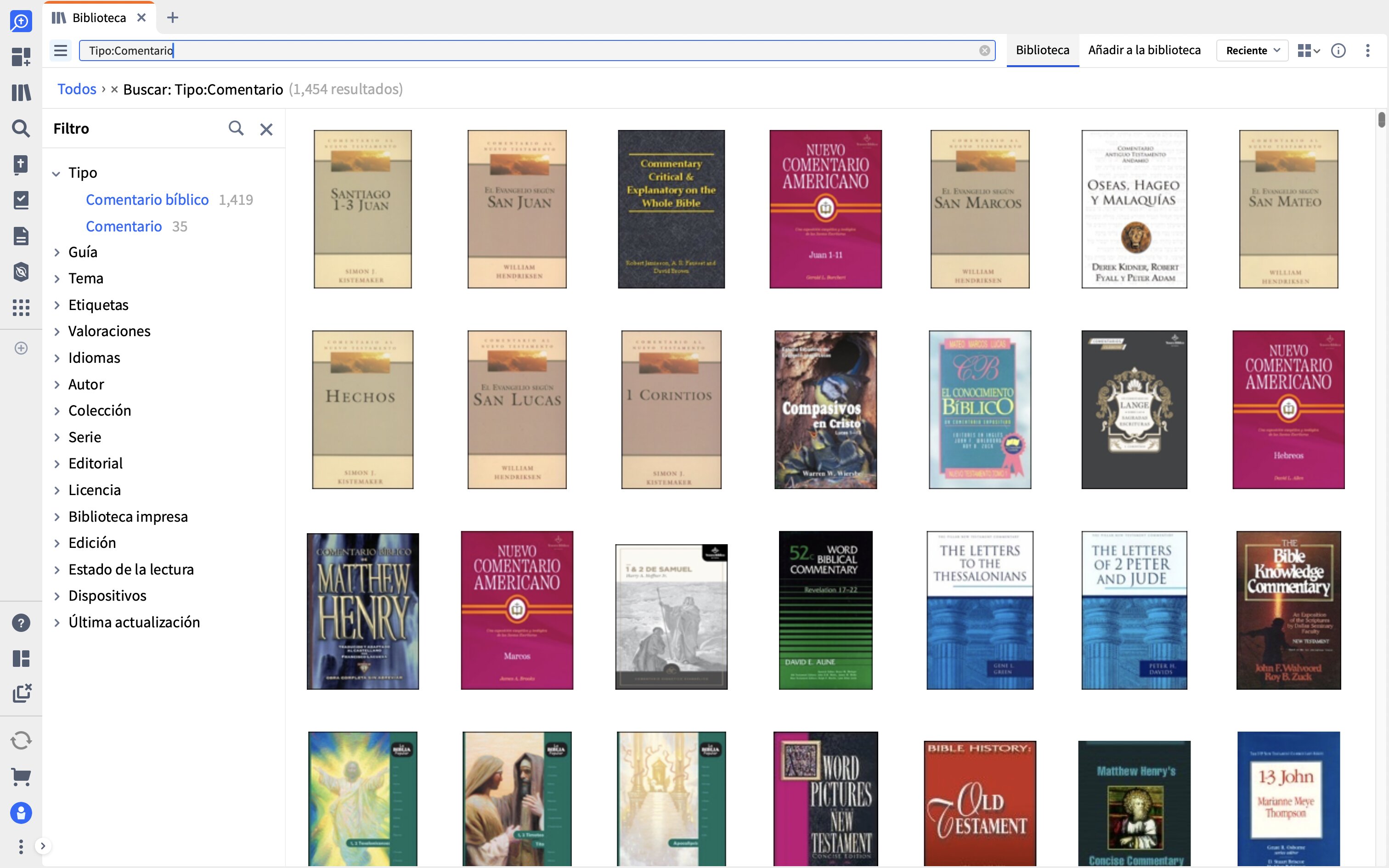Open the Reciente sort dropdown
The width and height of the screenshot is (1389, 868).
point(1253,51)
